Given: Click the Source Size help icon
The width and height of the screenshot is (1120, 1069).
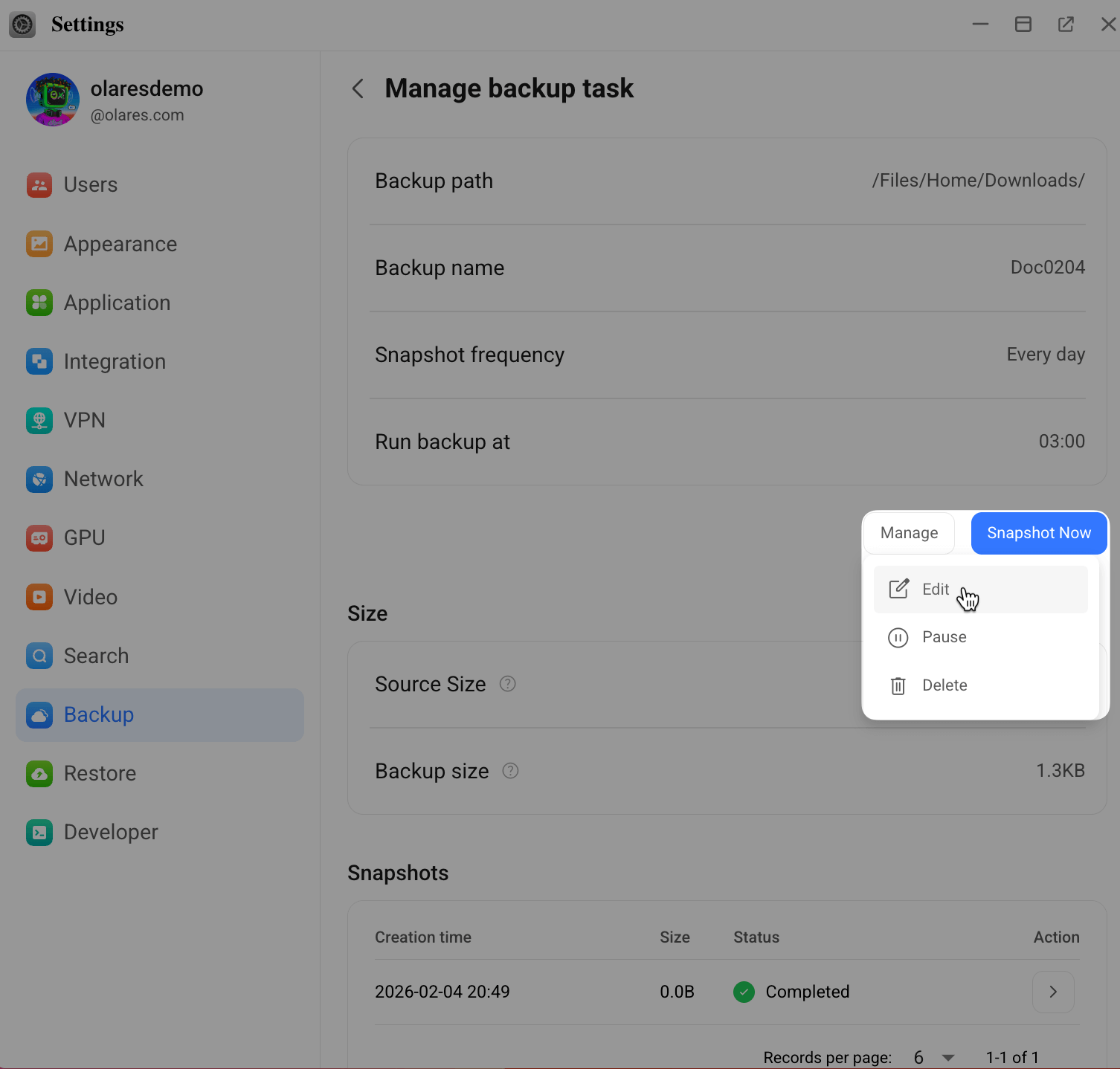Looking at the screenshot, I should coord(508,683).
